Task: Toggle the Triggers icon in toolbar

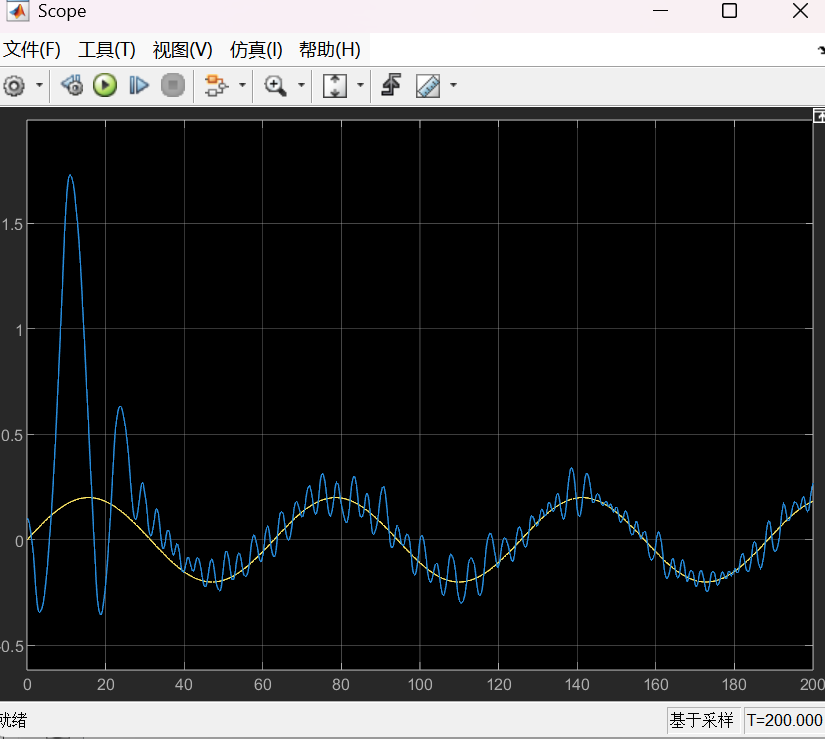Action: pos(391,86)
